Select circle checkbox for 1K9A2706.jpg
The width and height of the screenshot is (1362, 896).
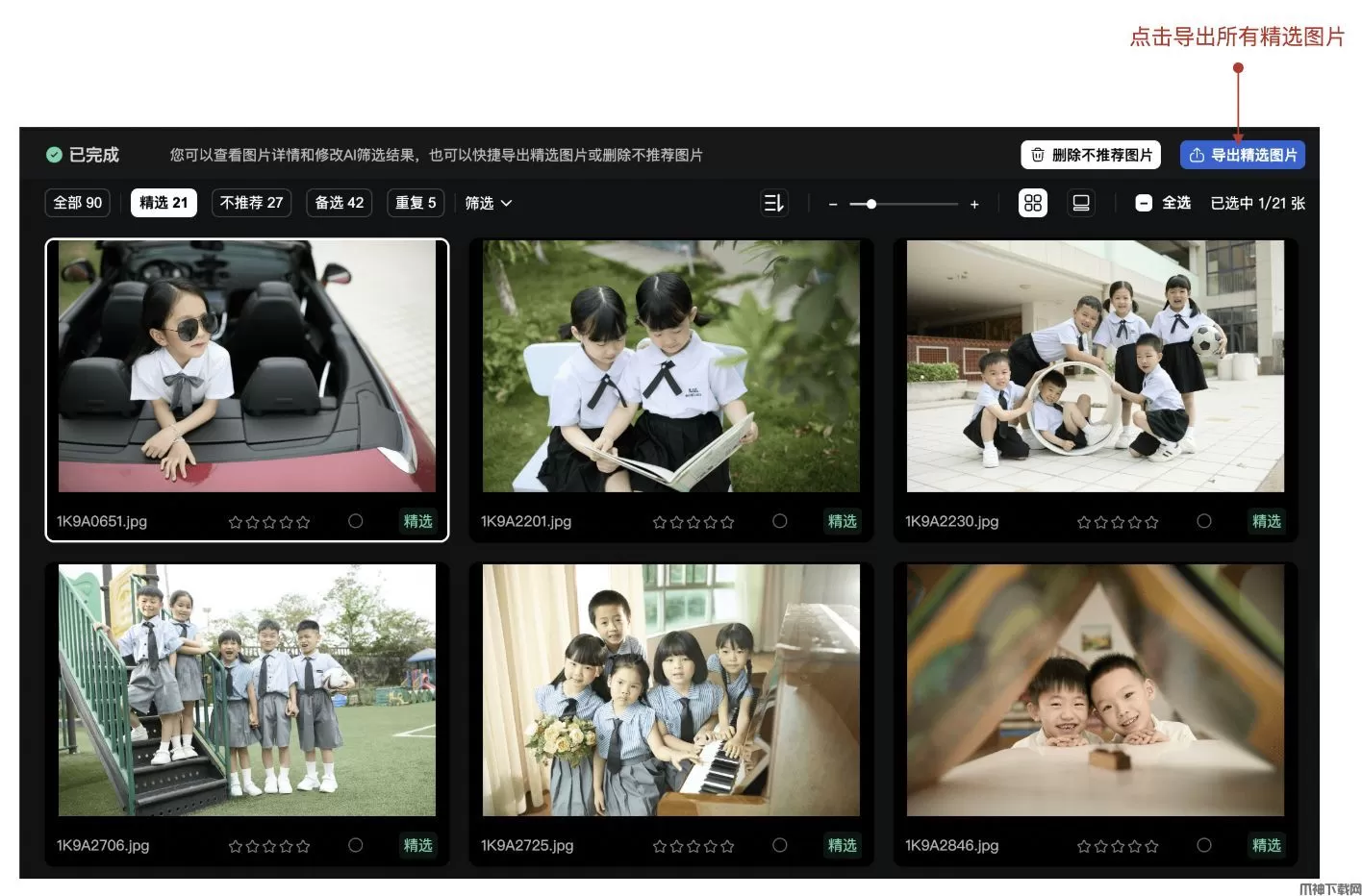[x=356, y=845]
